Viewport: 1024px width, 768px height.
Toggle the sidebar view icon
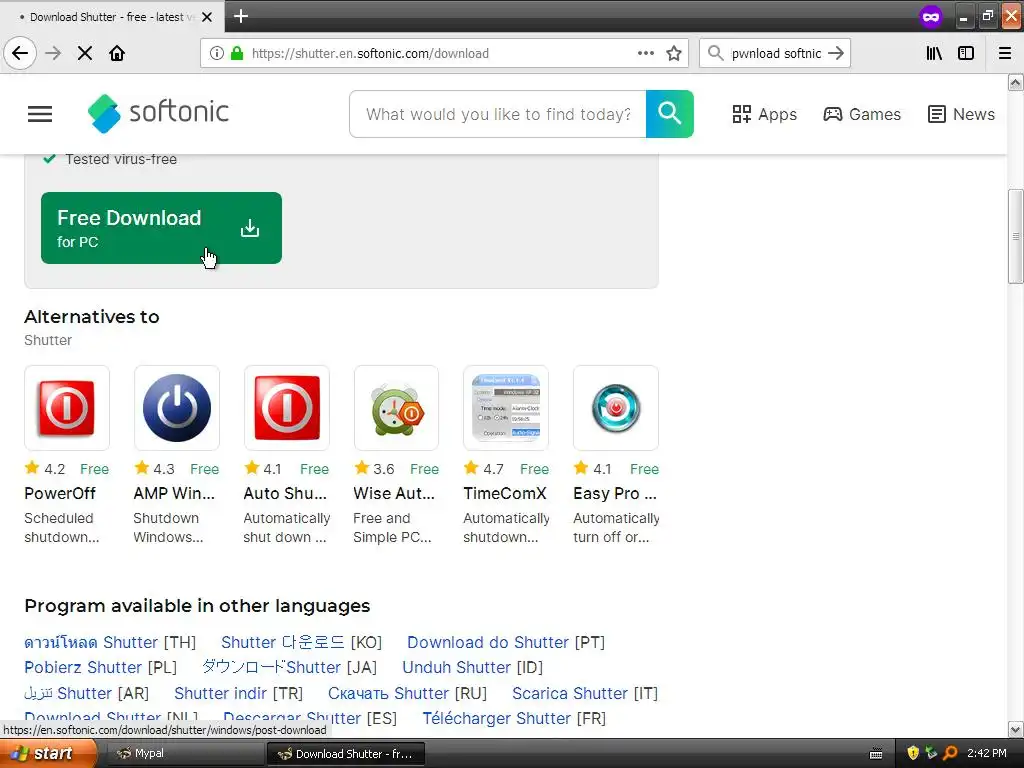click(966, 54)
